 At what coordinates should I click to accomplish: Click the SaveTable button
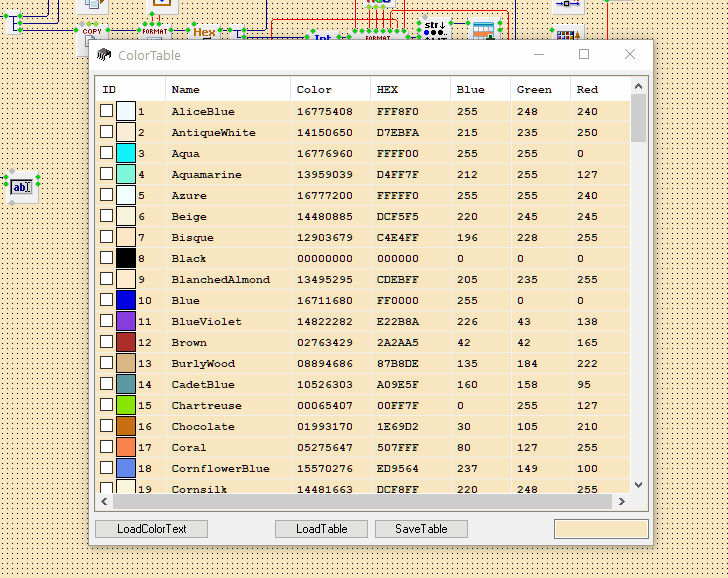[421, 529]
